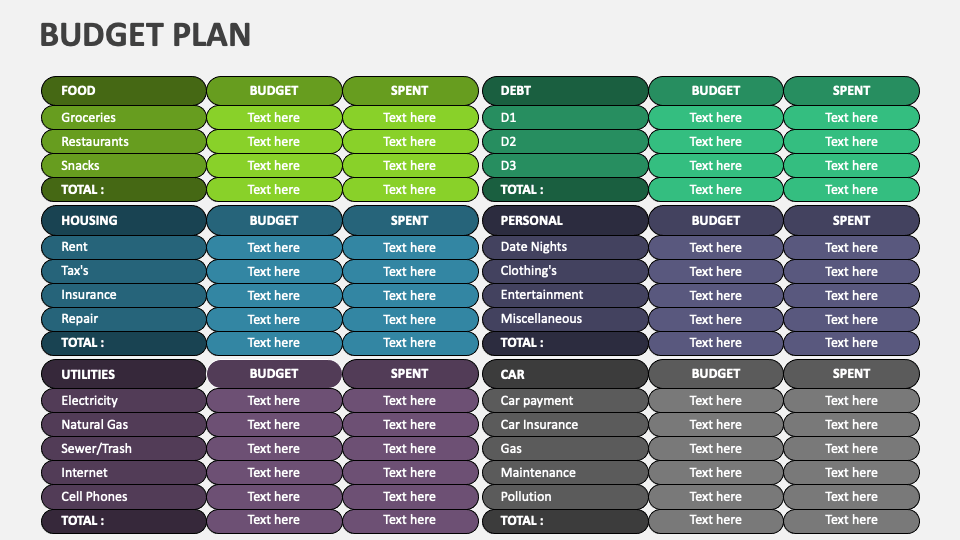Select the Date Nights row label
The width and height of the screenshot is (960, 540).
click(565, 247)
